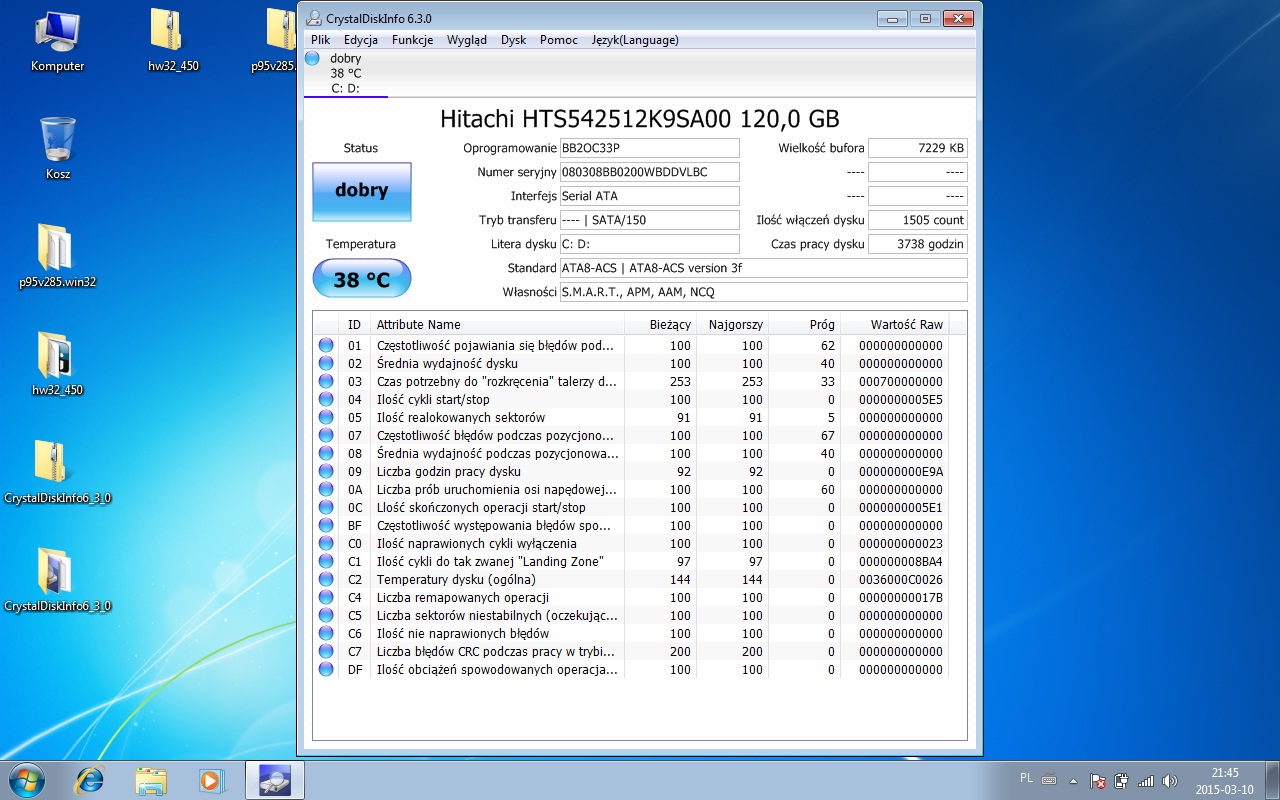Click the status orb for attribute 02
The height and width of the screenshot is (800, 1280).
(326, 363)
